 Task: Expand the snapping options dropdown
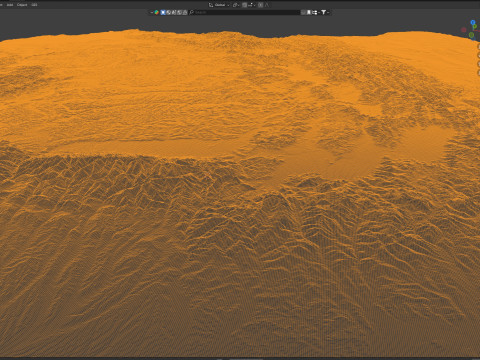(x=251, y=5)
